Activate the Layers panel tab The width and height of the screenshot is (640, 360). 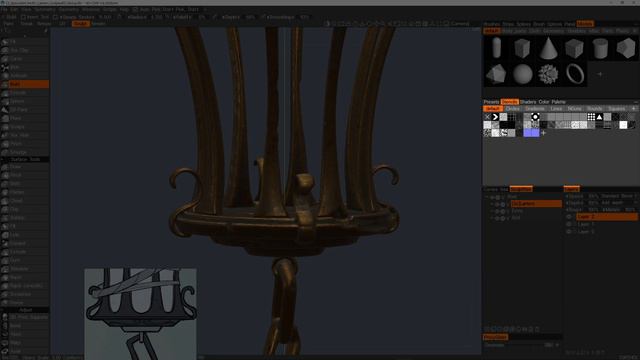[571, 189]
